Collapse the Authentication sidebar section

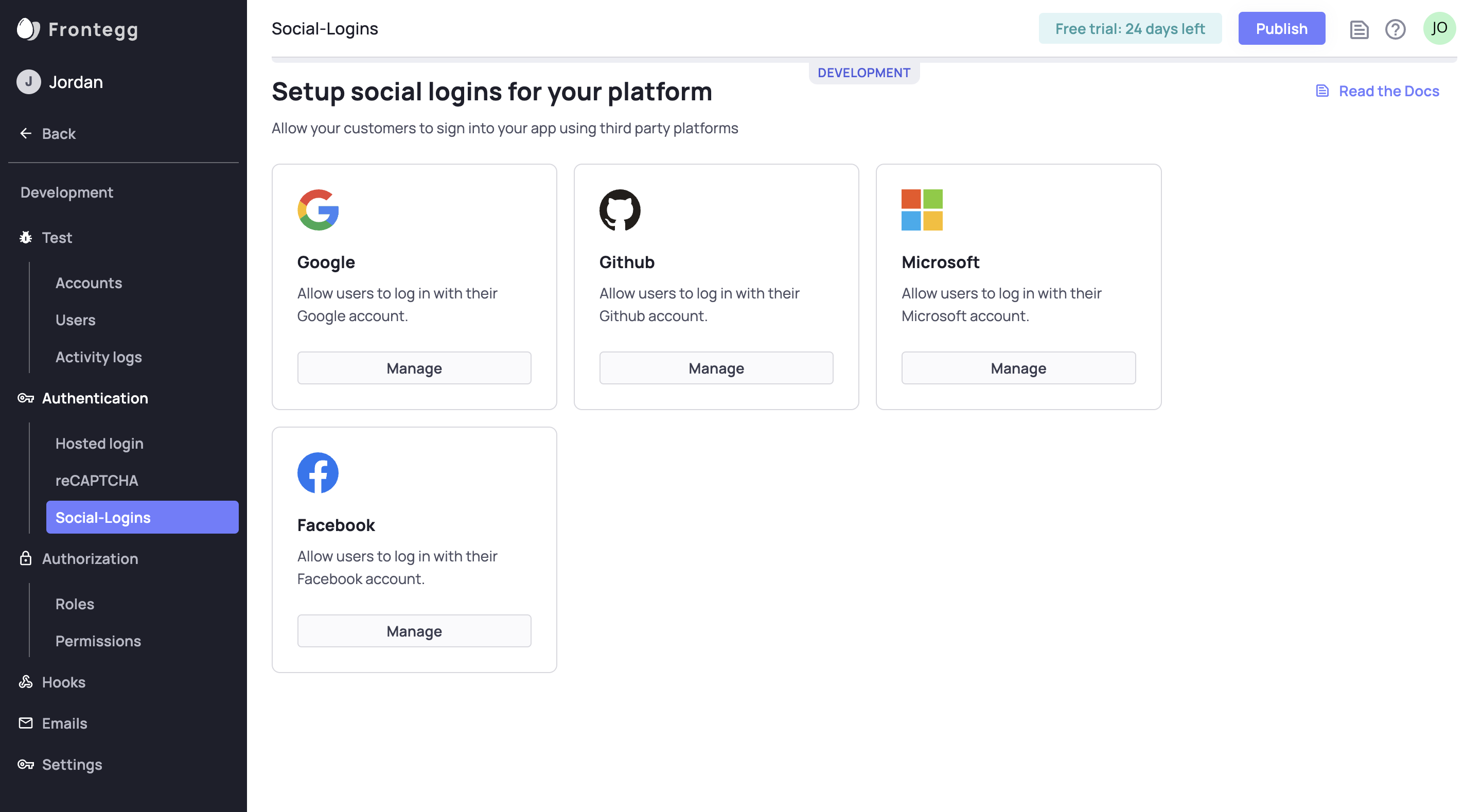(95, 398)
